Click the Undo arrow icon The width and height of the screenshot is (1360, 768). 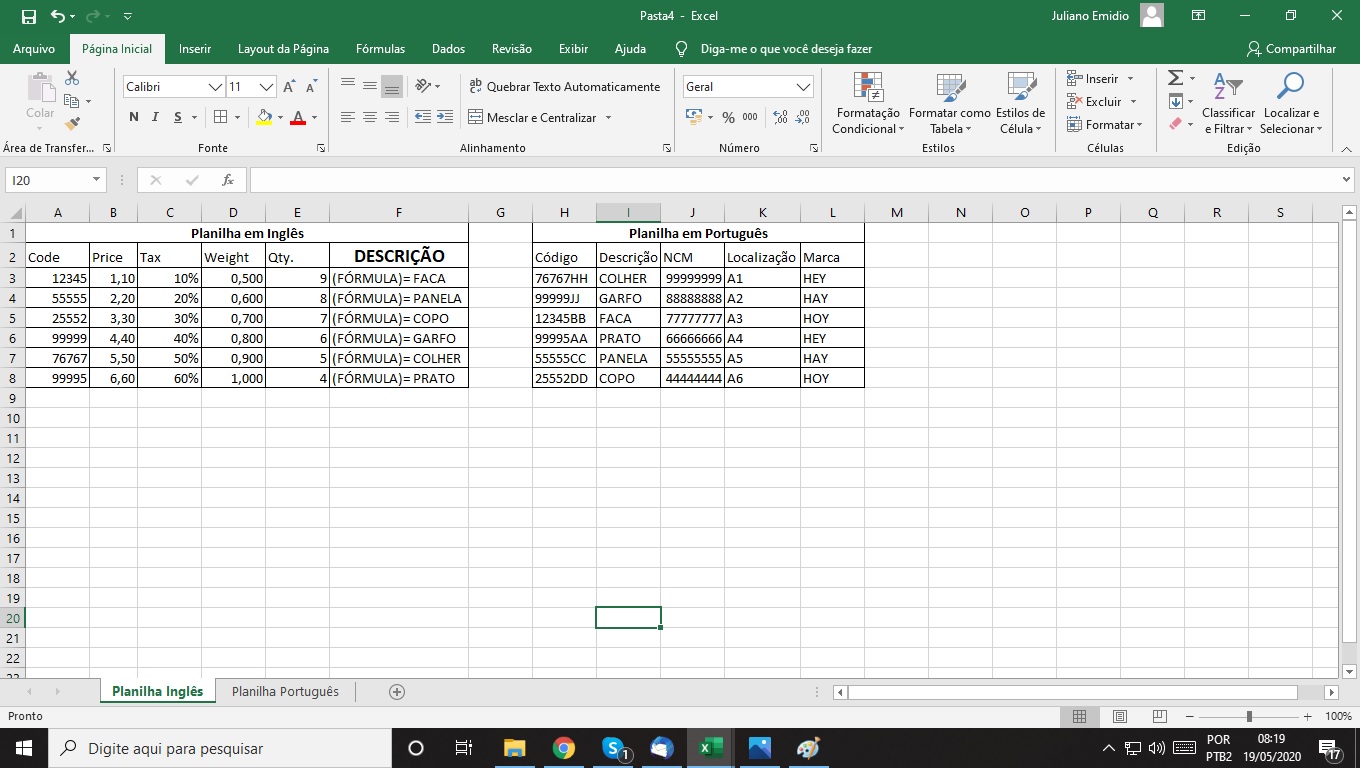(x=57, y=16)
